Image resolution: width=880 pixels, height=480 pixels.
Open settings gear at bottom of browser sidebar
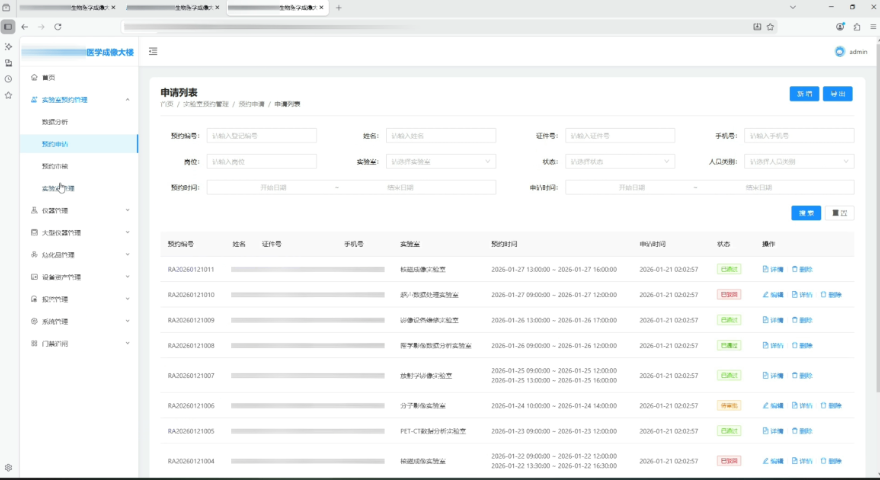tap(8, 468)
